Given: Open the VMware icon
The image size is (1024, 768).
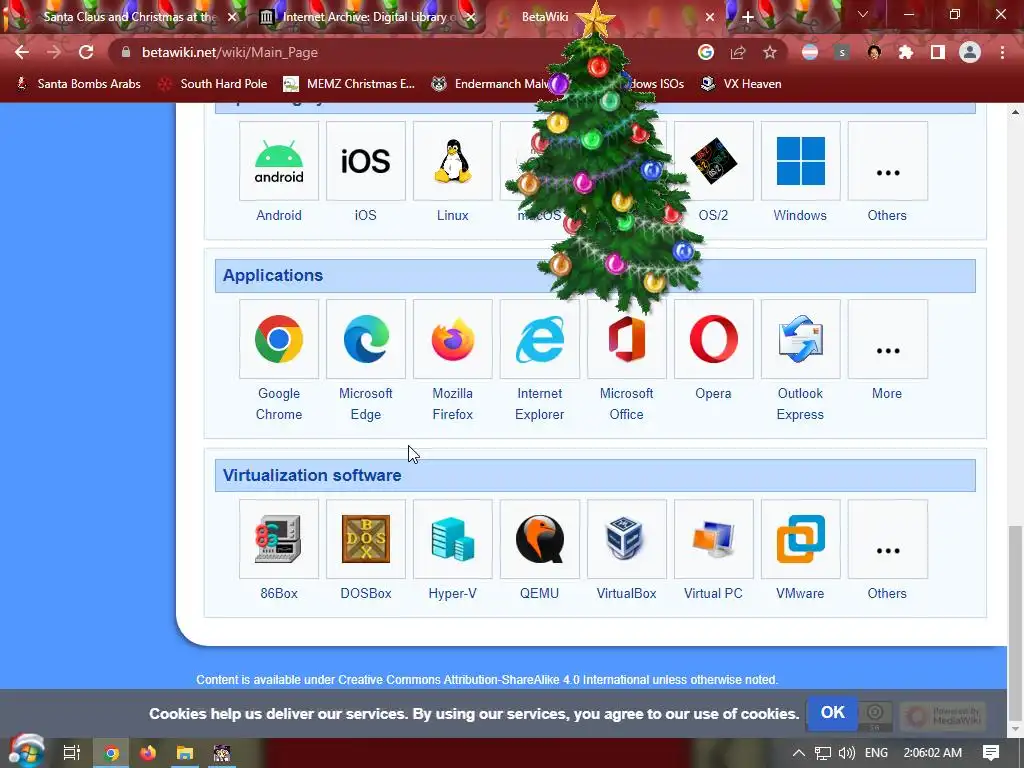Looking at the screenshot, I should pyautogui.click(x=800, y=539).
